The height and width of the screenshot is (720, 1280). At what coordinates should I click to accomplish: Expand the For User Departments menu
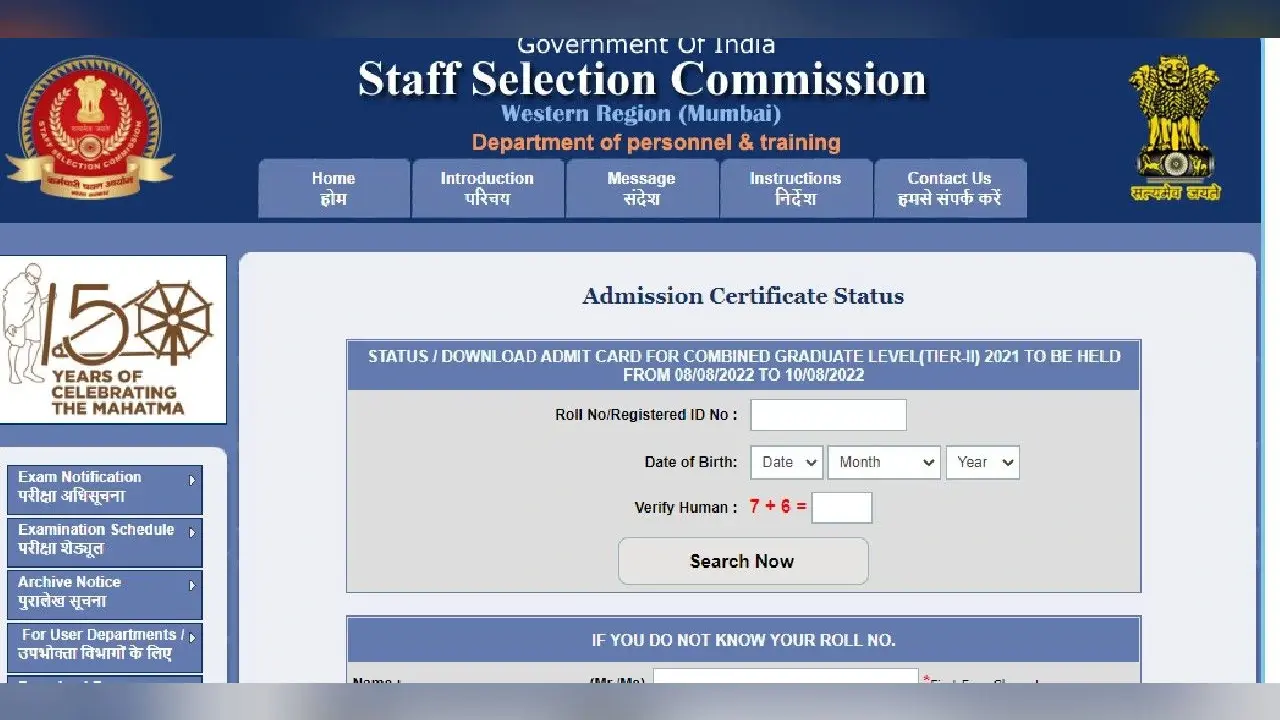104,648
